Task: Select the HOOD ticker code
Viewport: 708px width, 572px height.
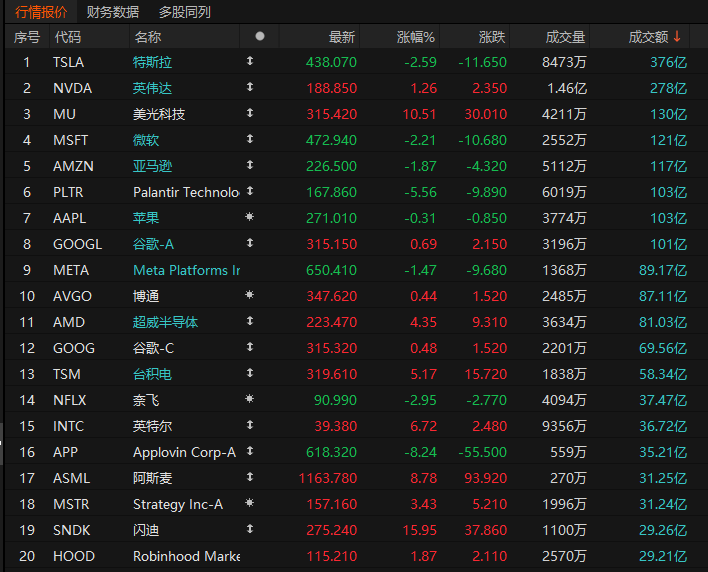Action: [74, 556]
